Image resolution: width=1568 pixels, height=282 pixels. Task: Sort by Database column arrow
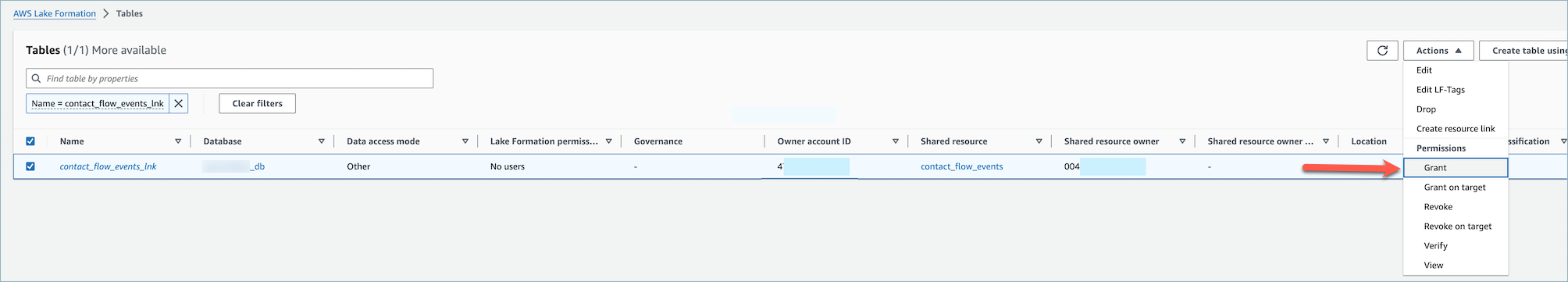(322, 141)
